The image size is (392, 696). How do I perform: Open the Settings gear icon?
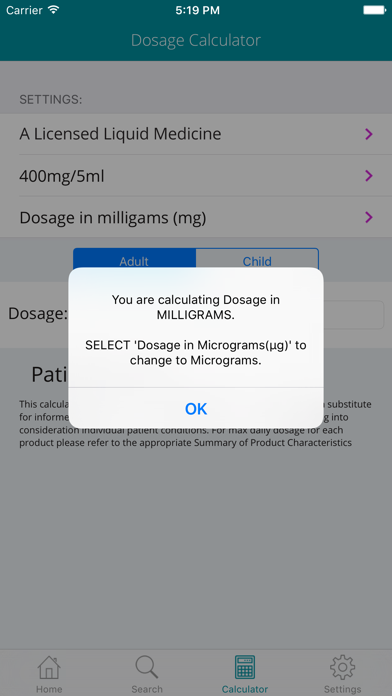click(x=342, y=668)
